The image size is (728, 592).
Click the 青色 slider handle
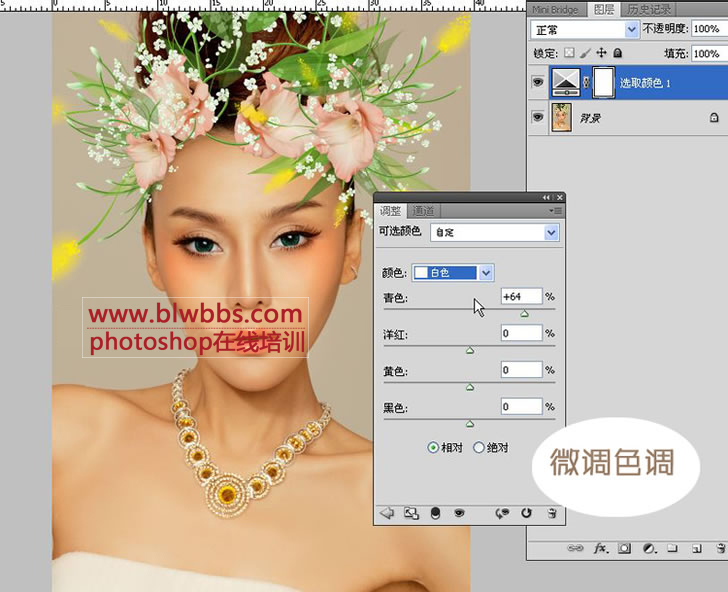[x=524, y=314]
